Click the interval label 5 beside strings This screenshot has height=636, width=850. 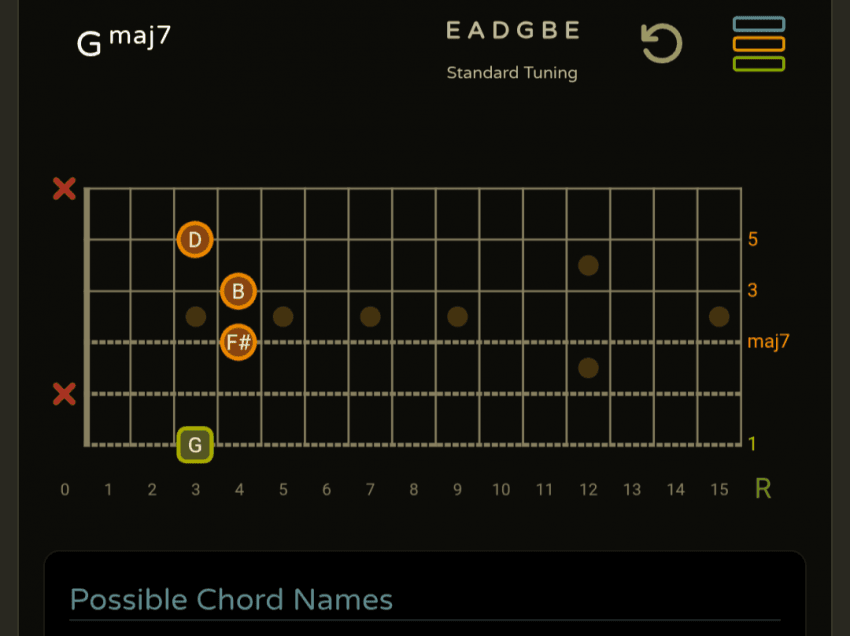752,240
